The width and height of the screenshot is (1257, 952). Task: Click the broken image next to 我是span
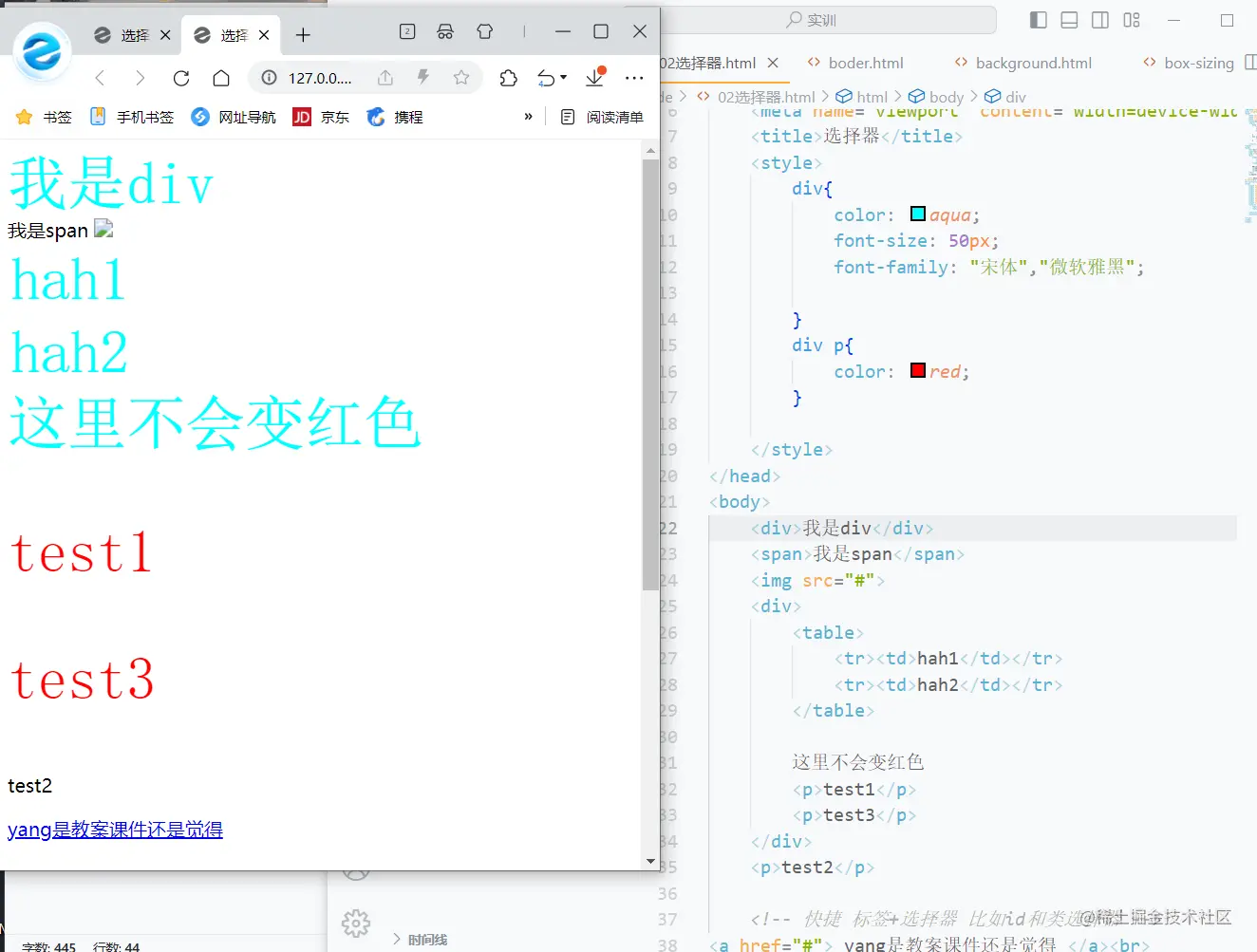(103, 229)
